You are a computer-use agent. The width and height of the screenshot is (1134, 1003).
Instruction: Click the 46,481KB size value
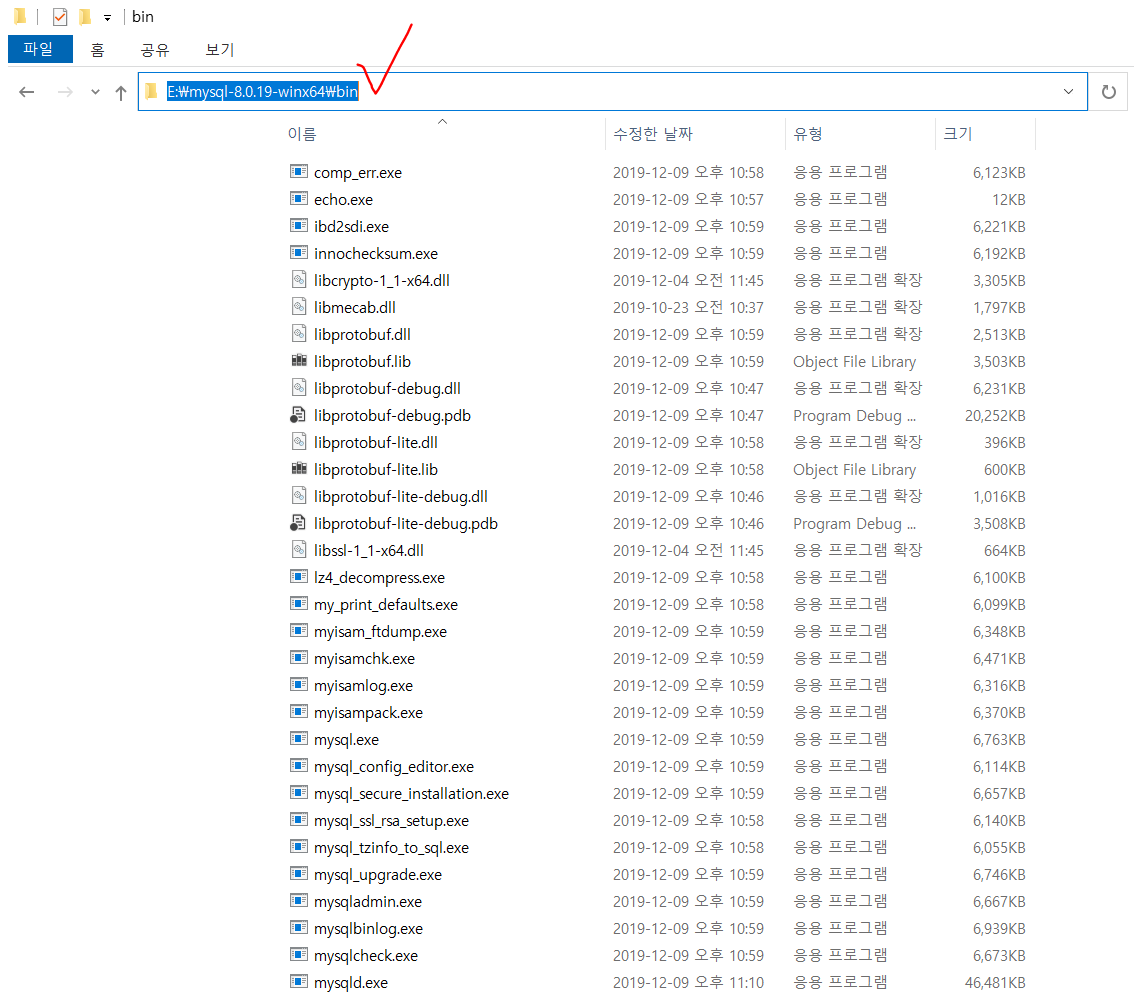(x=995, y=982)
